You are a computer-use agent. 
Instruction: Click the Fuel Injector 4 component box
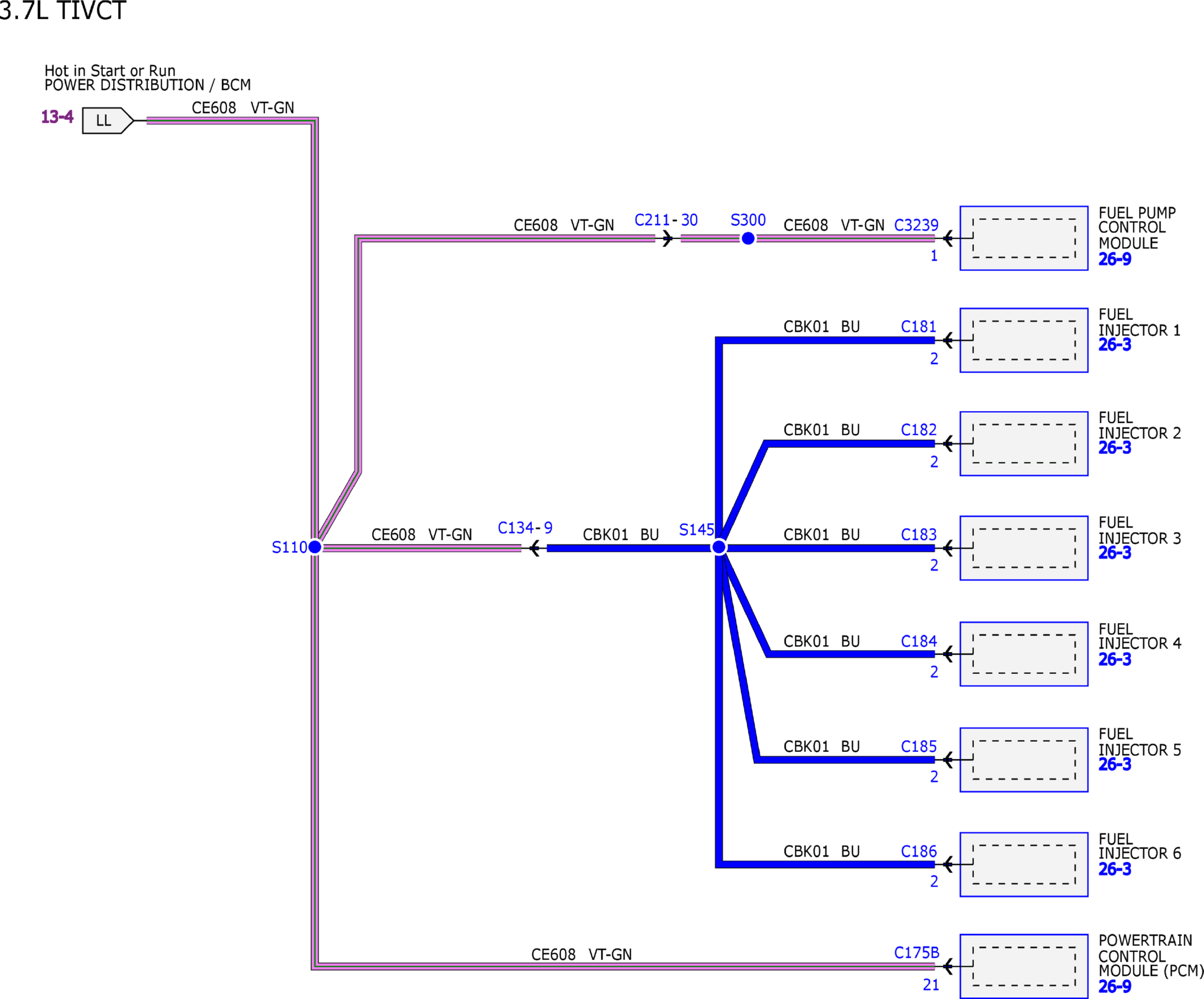(1024, 654)
